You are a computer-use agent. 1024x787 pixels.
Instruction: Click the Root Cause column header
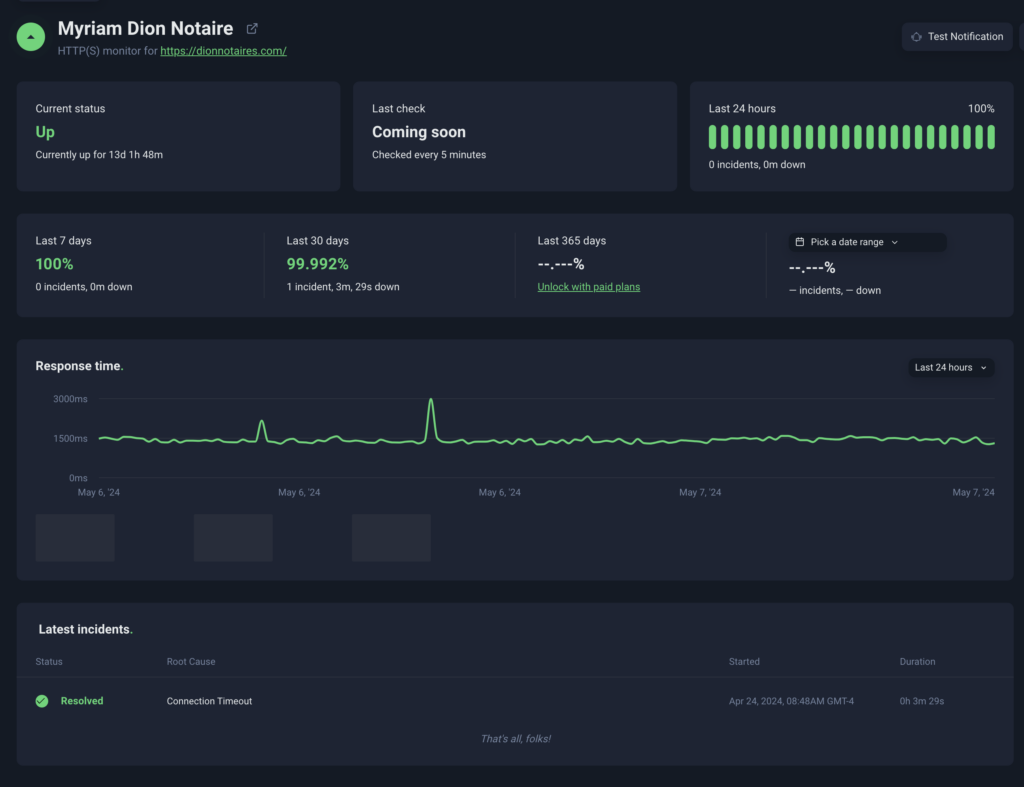pyautogui.click(x=190, y=662)
